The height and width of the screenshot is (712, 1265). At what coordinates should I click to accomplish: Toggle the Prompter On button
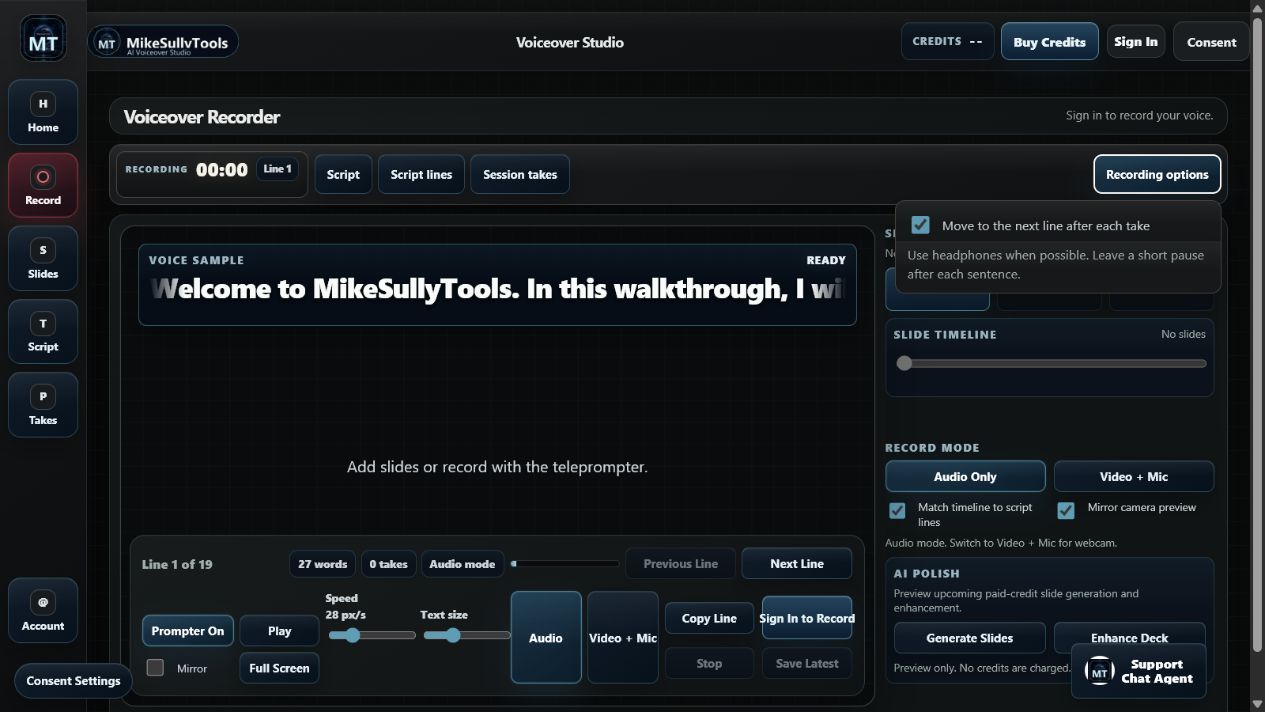[x=188, y=631]
